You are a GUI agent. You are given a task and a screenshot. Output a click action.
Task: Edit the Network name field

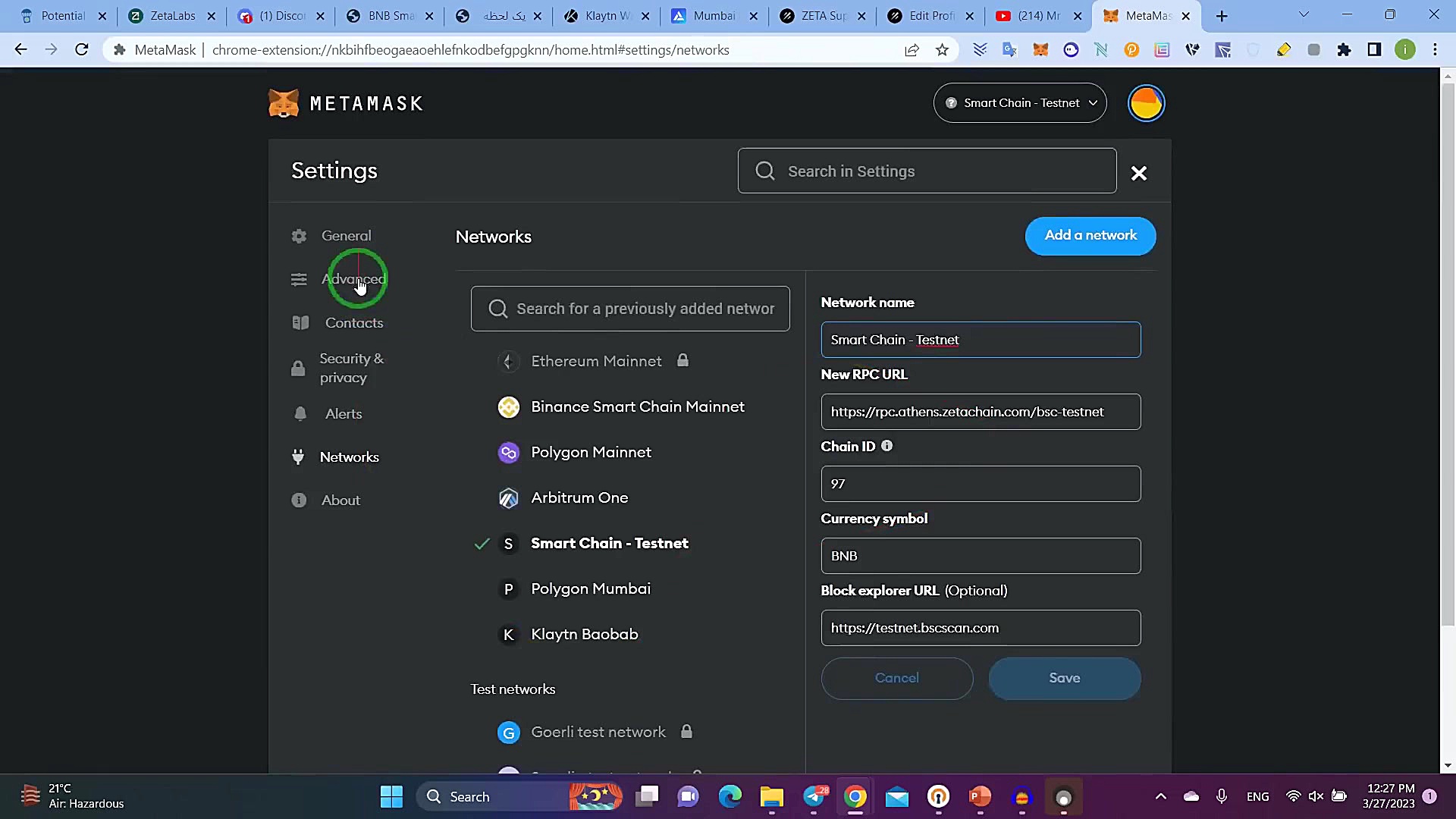click(980, 340)
